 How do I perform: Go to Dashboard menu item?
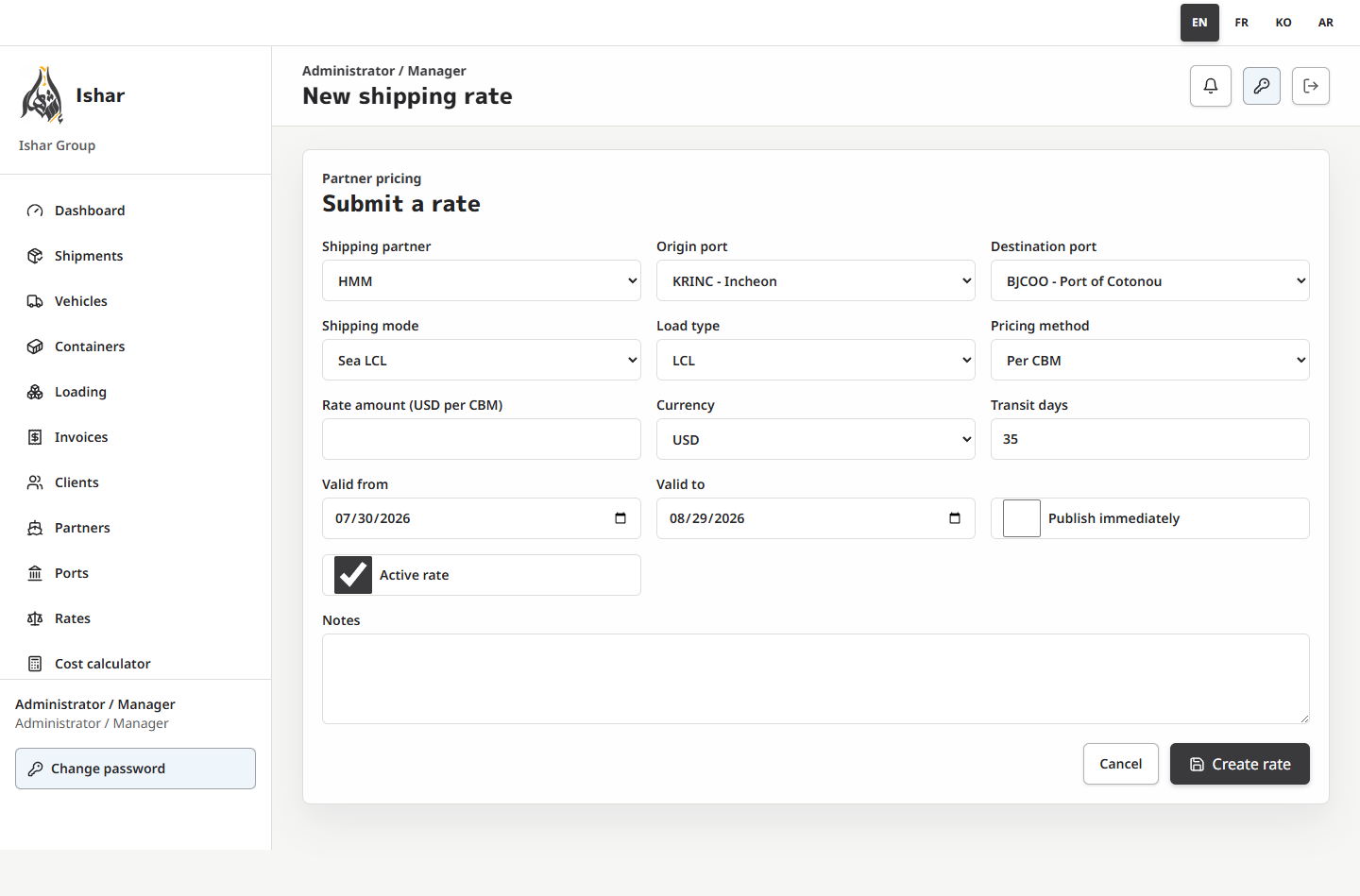pos(136,211)
